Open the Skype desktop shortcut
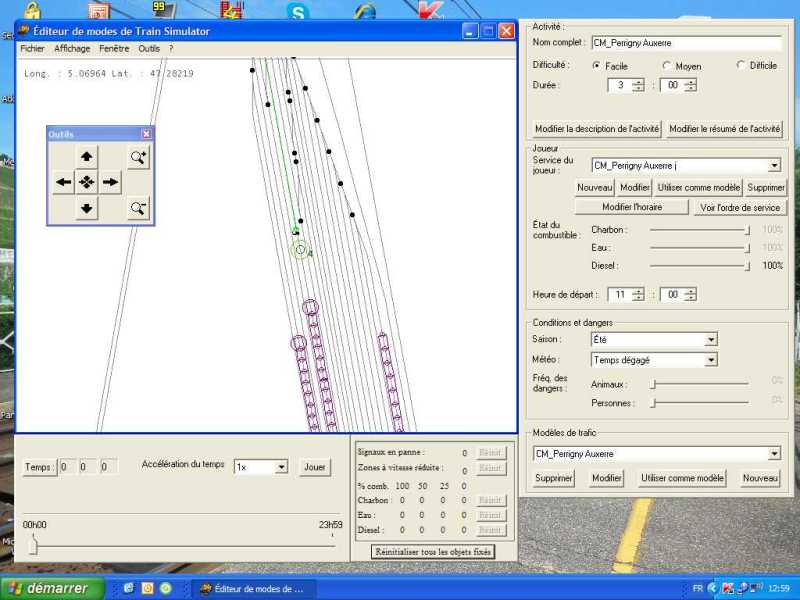Image resolution: width=800 pixels, height=600 pixels. pos(297,10)
